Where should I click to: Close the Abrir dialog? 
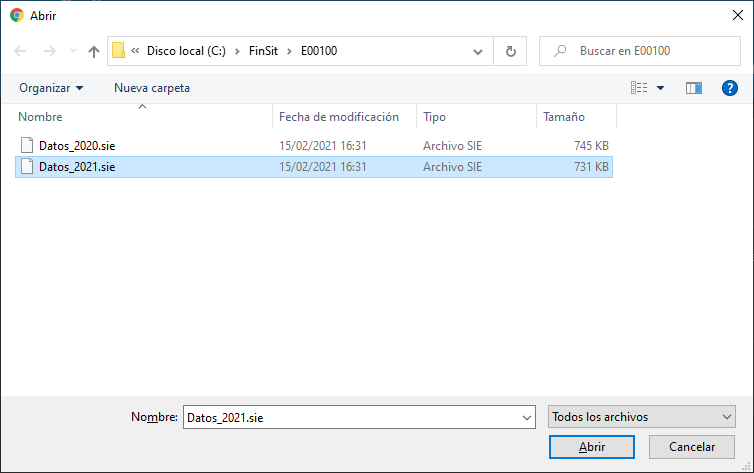pos(738,15)
